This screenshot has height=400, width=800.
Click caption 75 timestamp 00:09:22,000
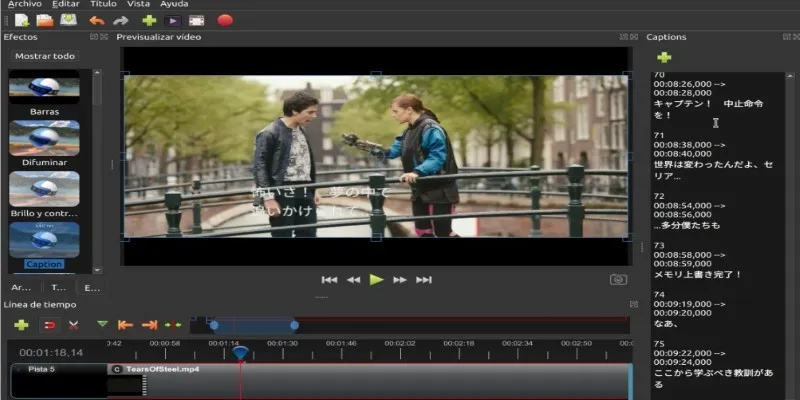[x=682, y=353]
